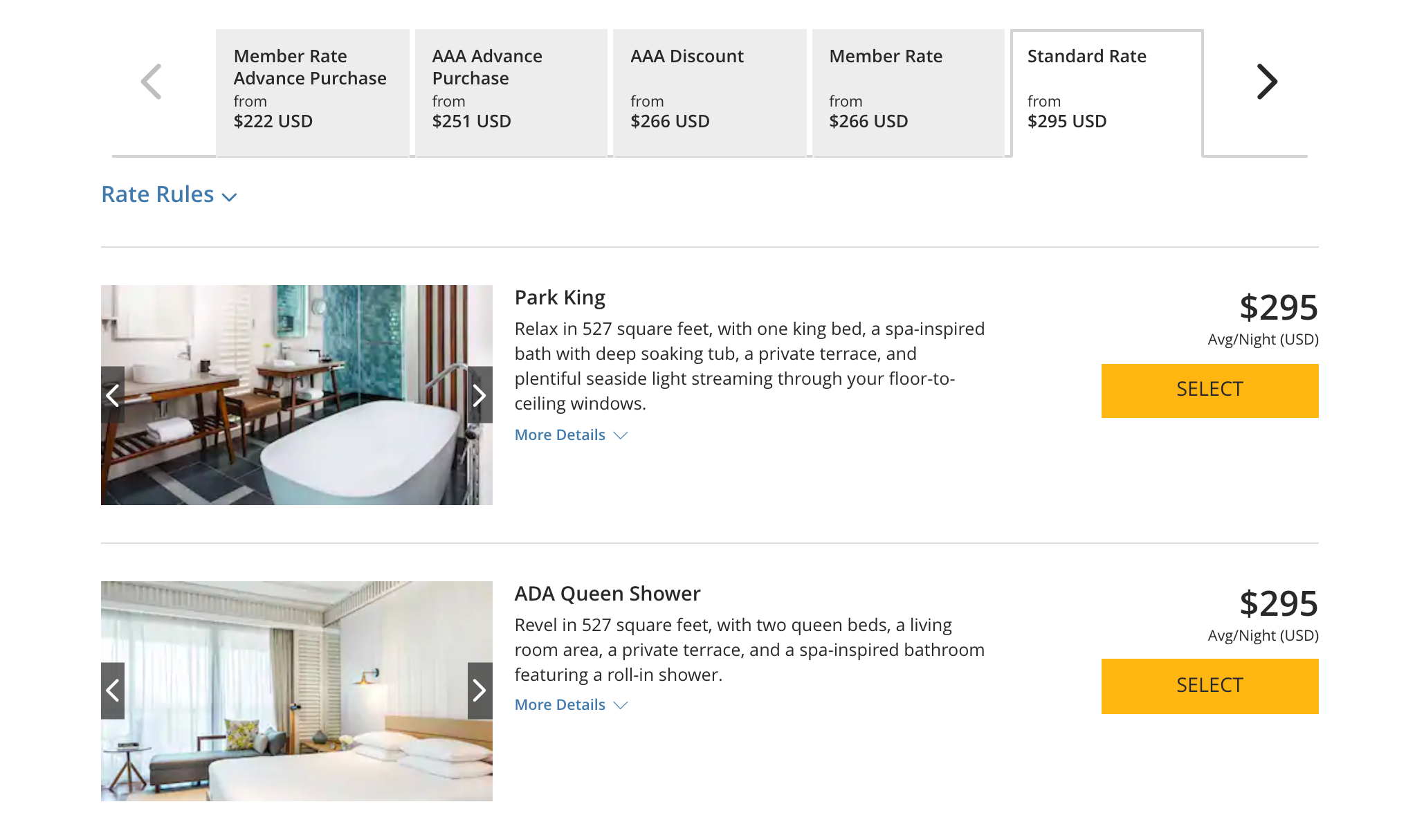
Task: Expand More Details for ADA Queen Shower
Action: pyautogui.click(x=571, y=705)
